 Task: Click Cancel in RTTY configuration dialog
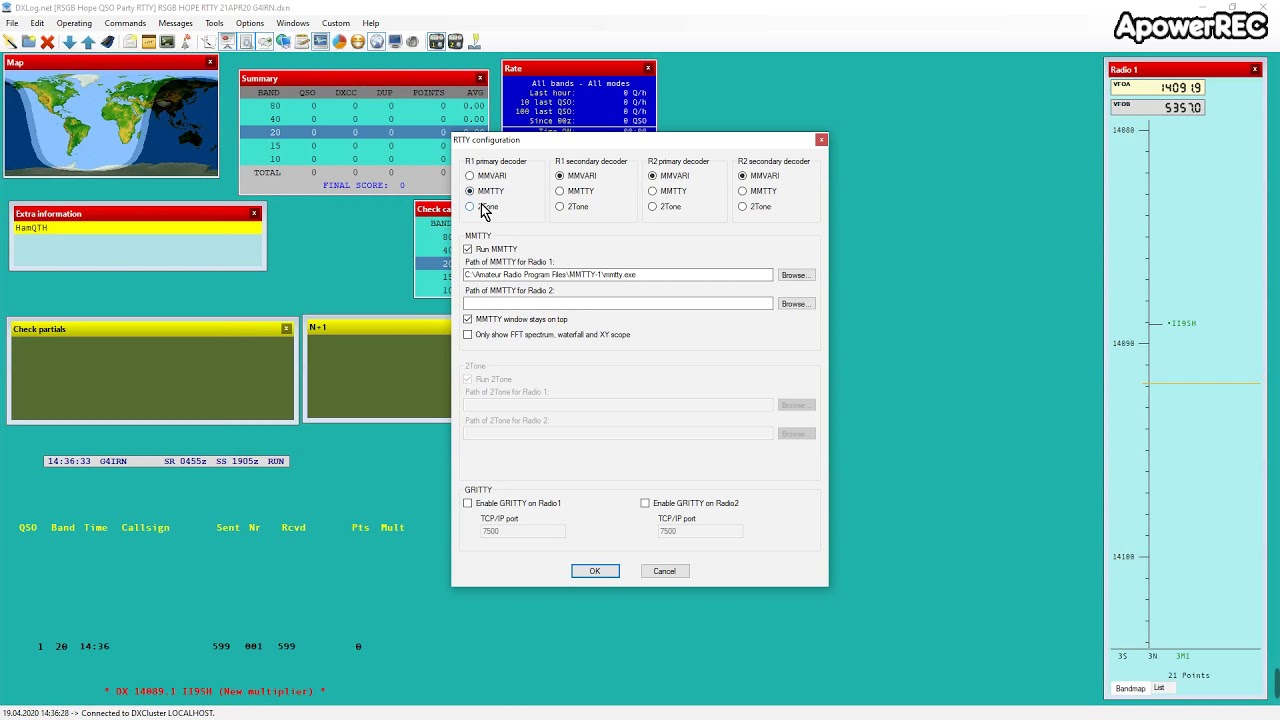coord(664,571)
